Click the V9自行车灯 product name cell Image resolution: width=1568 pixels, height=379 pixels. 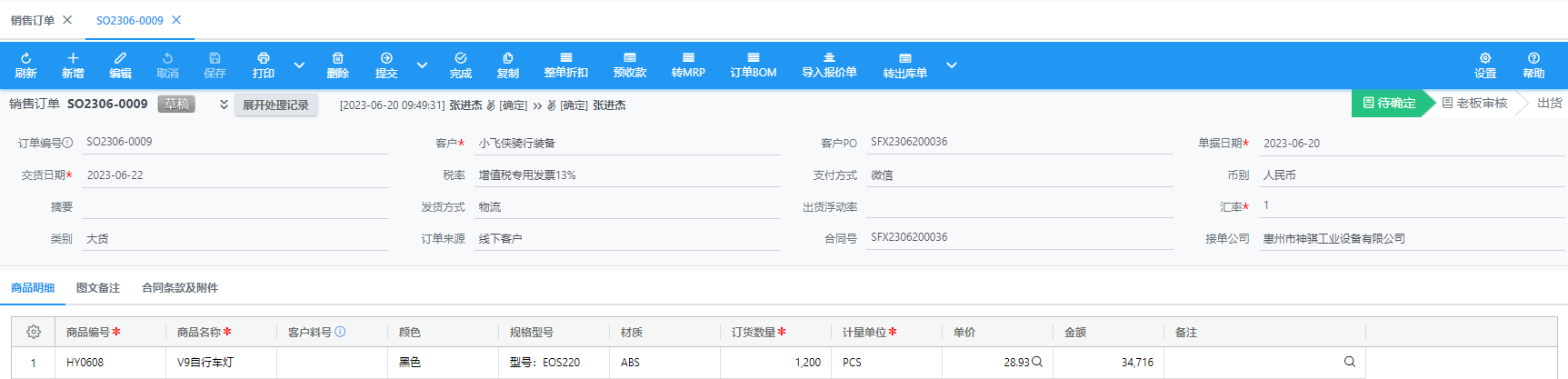[x=221, y=362]
